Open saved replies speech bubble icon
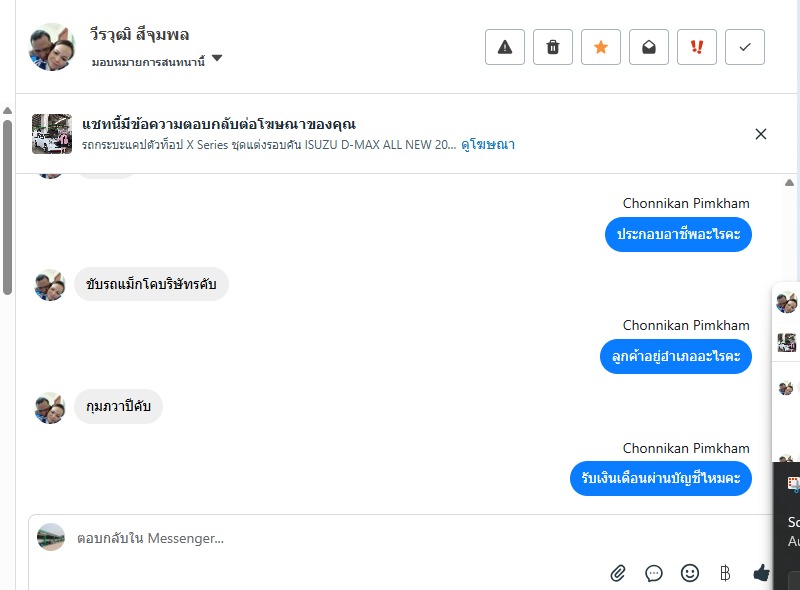800x590 pixels. [654, 573]
